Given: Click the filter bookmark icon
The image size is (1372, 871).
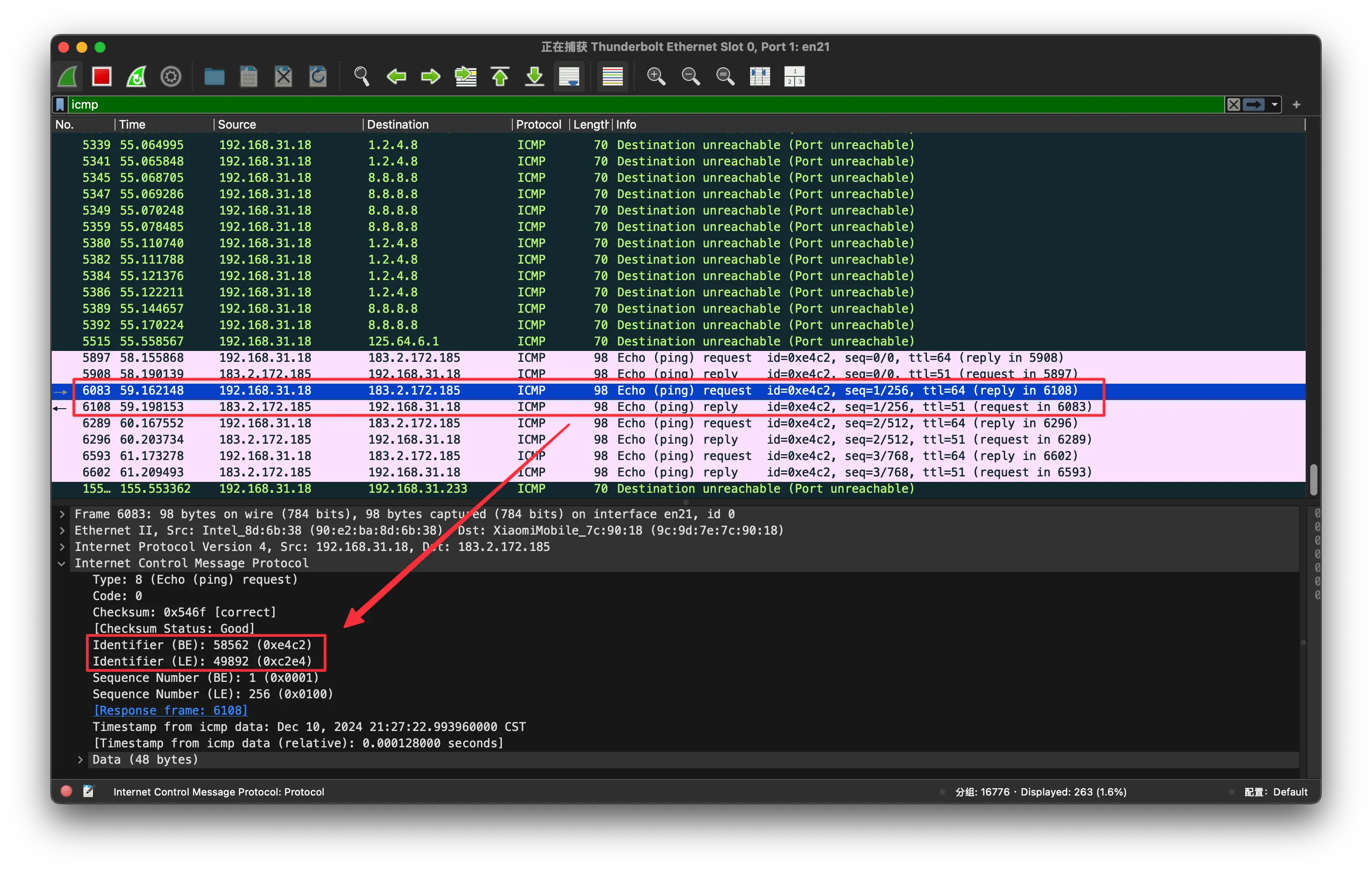Looking at the screenshot, I should click(60, 104).
